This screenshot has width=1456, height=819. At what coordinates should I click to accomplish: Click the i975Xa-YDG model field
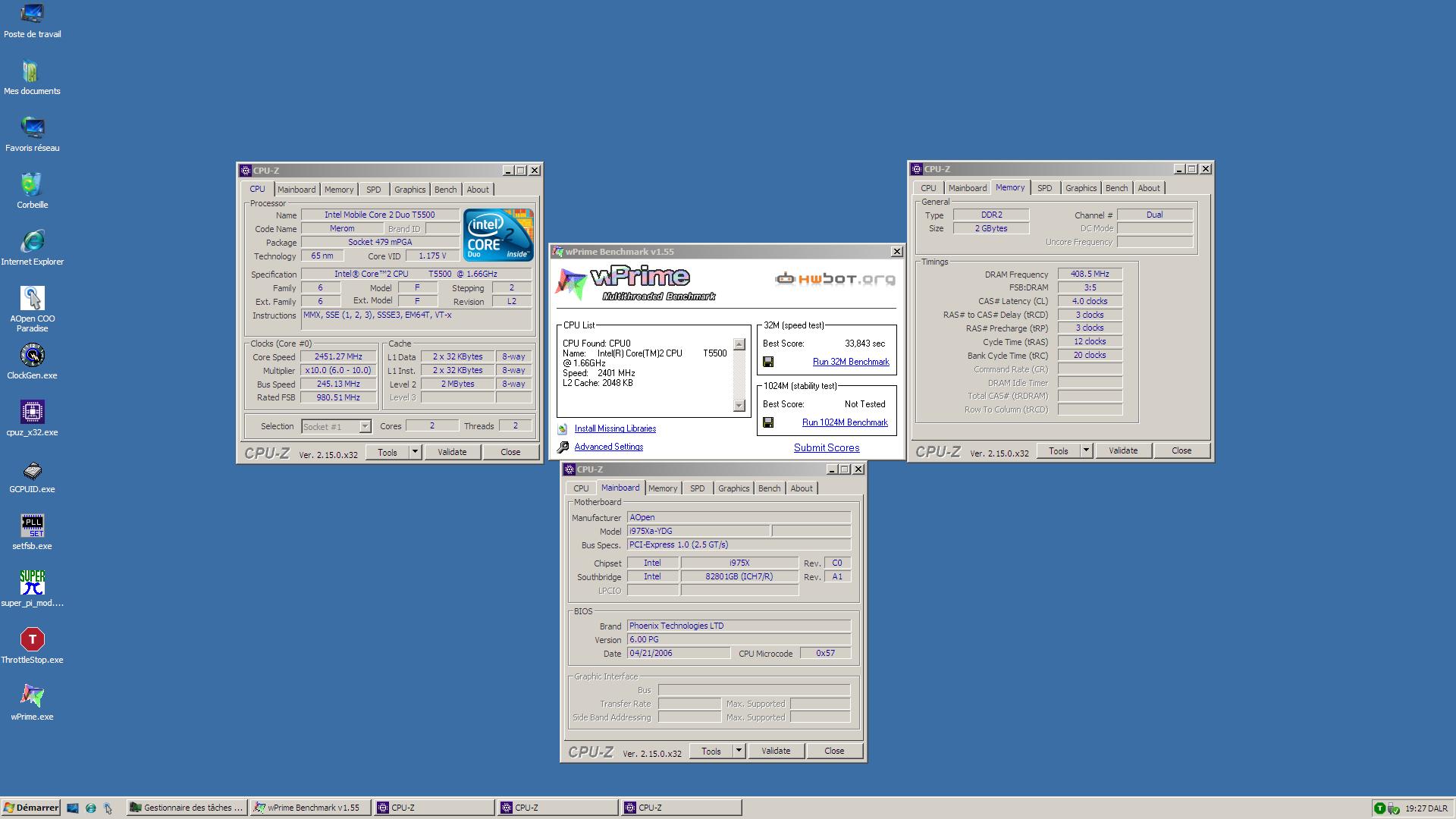(x=698, y=532)
